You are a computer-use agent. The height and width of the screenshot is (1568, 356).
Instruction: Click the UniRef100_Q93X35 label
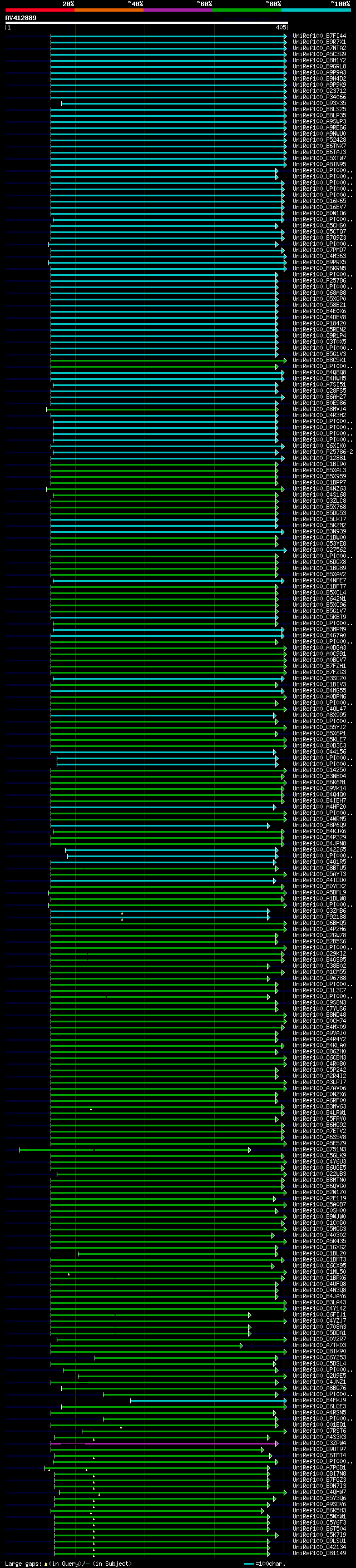pyautogui.click(x=319, y=103)
